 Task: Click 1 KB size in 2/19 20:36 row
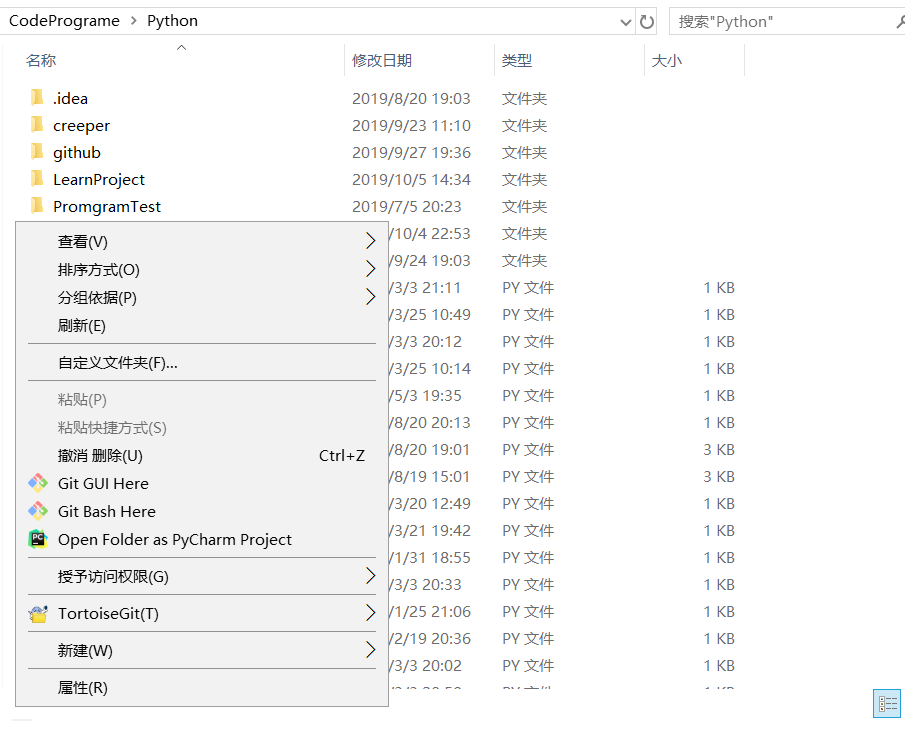[719, 639]
